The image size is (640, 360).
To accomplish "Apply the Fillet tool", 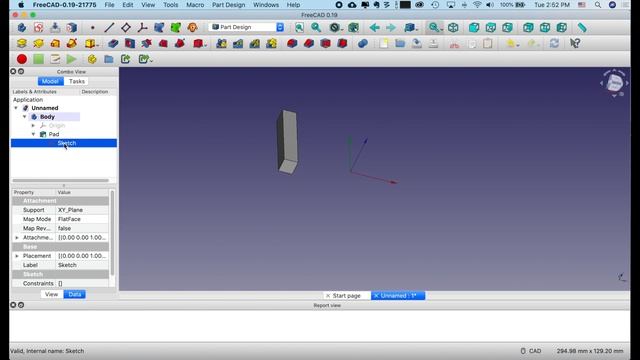I will click(x=292, y=43).
